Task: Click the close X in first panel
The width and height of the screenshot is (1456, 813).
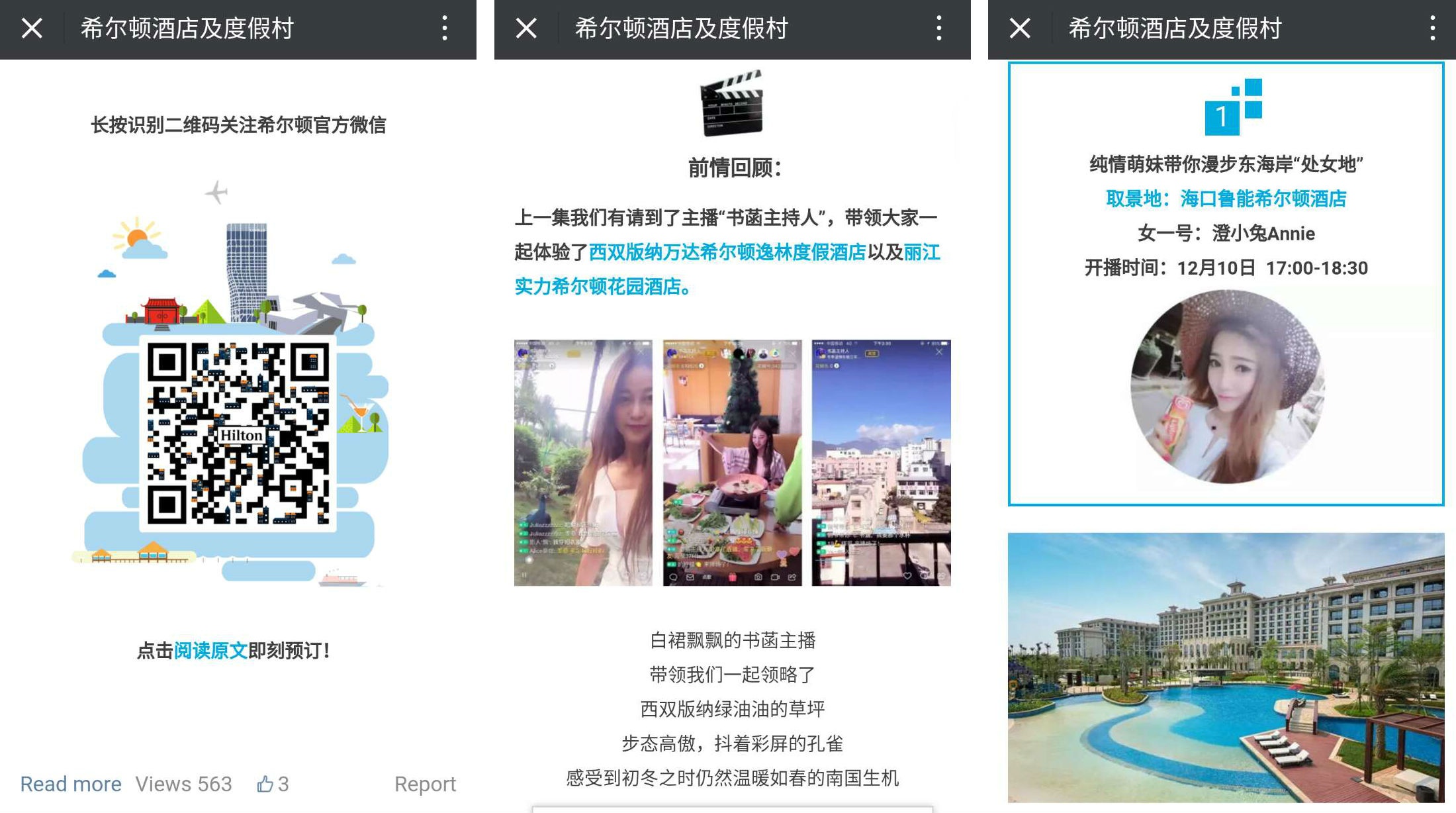Action: click(31, 27)
